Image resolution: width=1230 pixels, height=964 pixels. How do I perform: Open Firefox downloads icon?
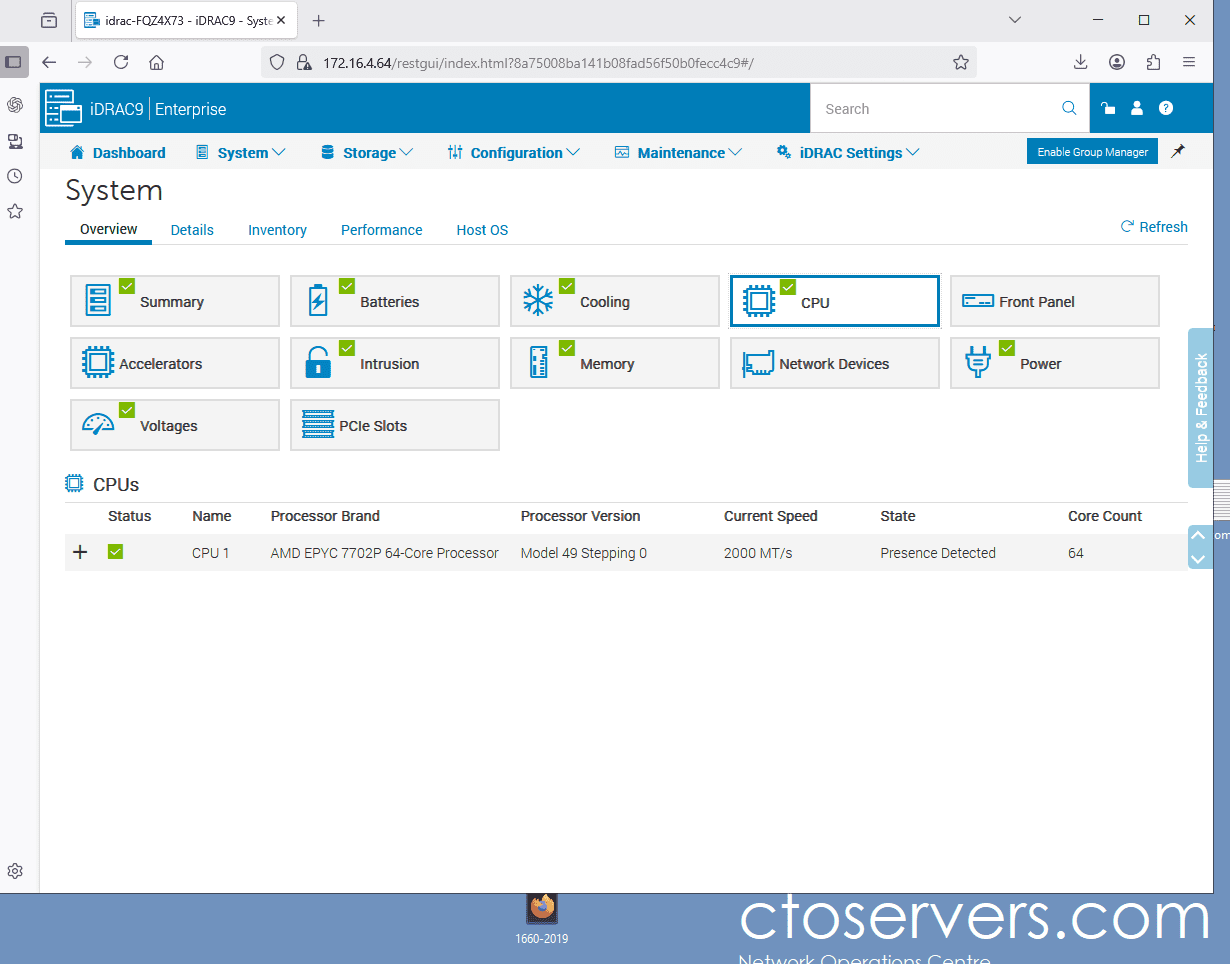click(1081, 62)
